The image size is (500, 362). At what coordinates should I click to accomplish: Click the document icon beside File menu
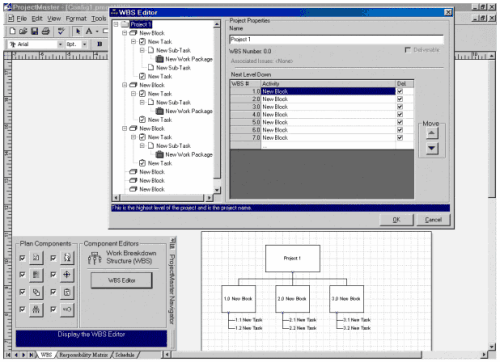tap(11, 18)
